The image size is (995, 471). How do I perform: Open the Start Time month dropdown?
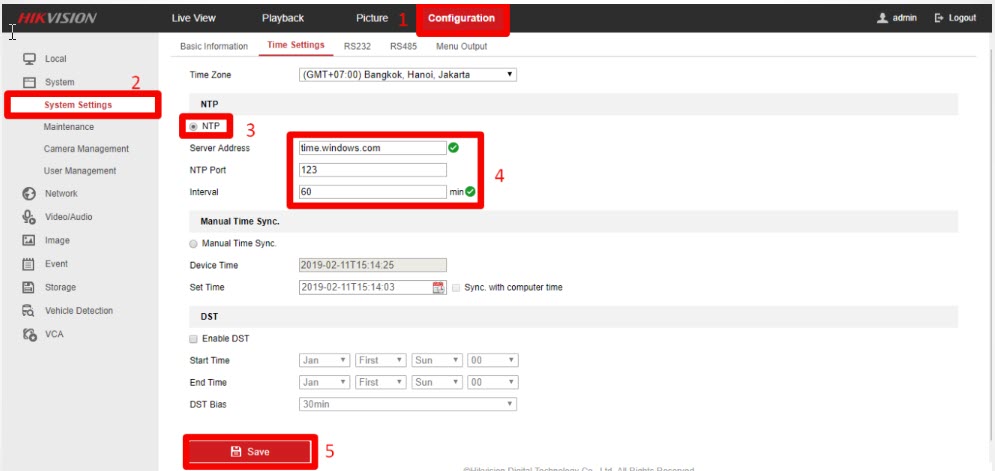click(324, 360)
